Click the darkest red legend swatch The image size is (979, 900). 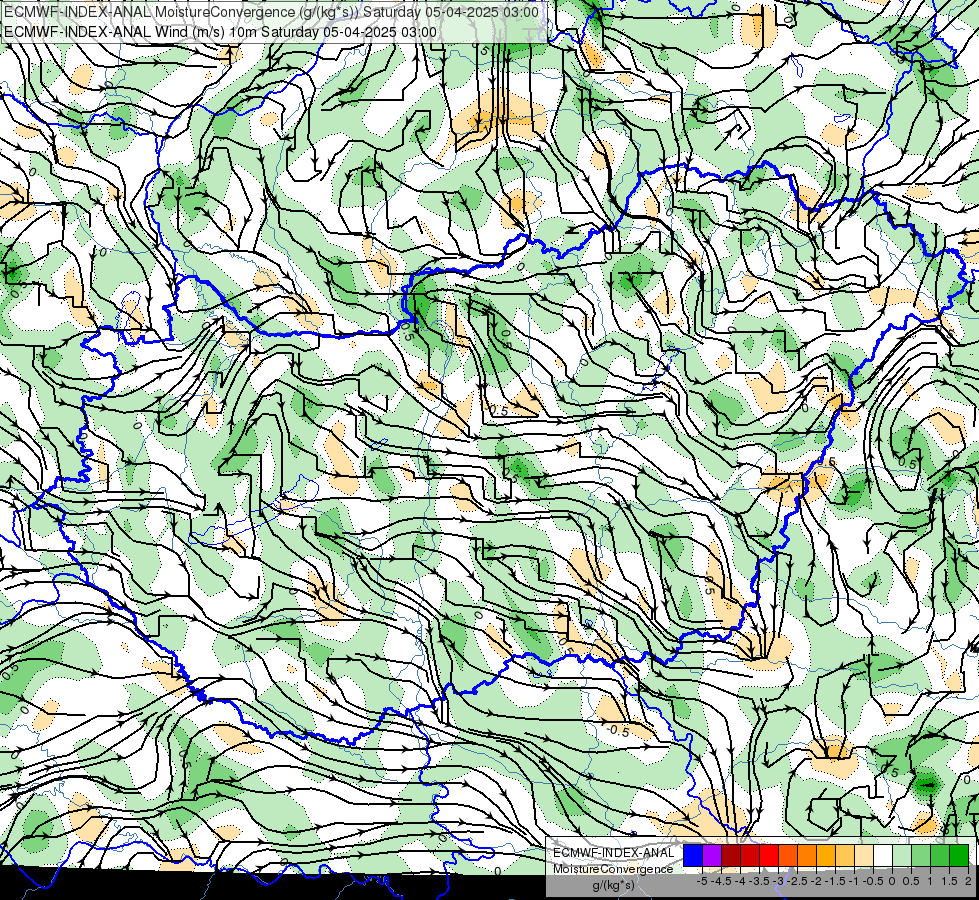(731, 855)
